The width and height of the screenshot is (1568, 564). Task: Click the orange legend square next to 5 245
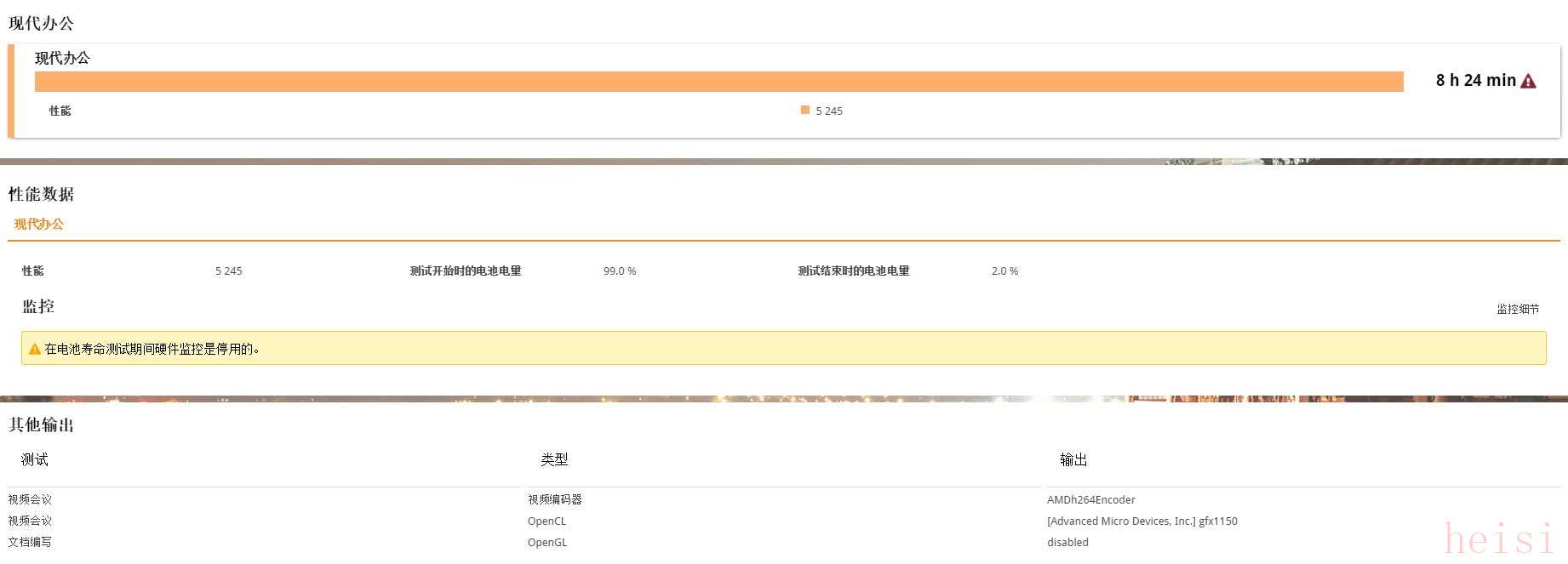[804, 110]
